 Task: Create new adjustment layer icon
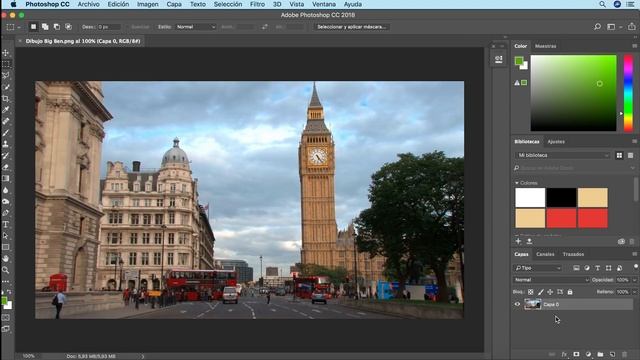pos(588,354)
